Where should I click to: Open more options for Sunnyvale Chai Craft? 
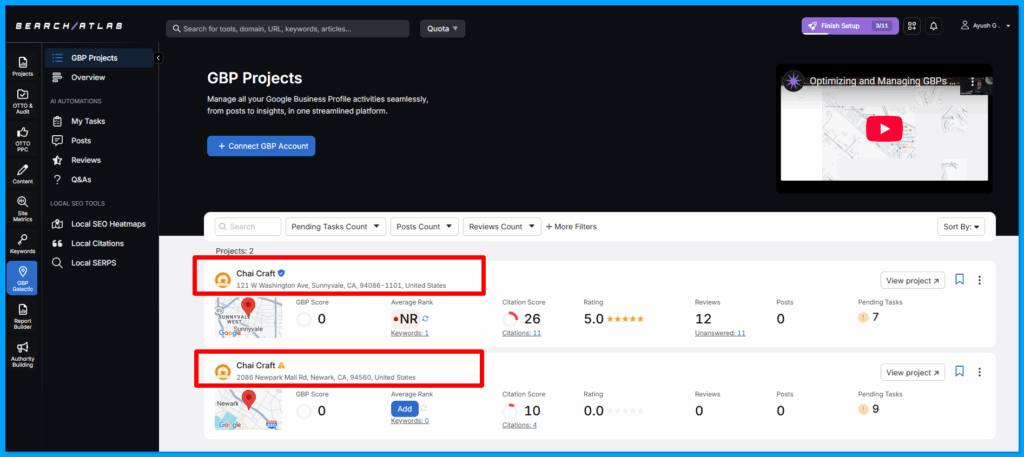[x=980, y=280]
